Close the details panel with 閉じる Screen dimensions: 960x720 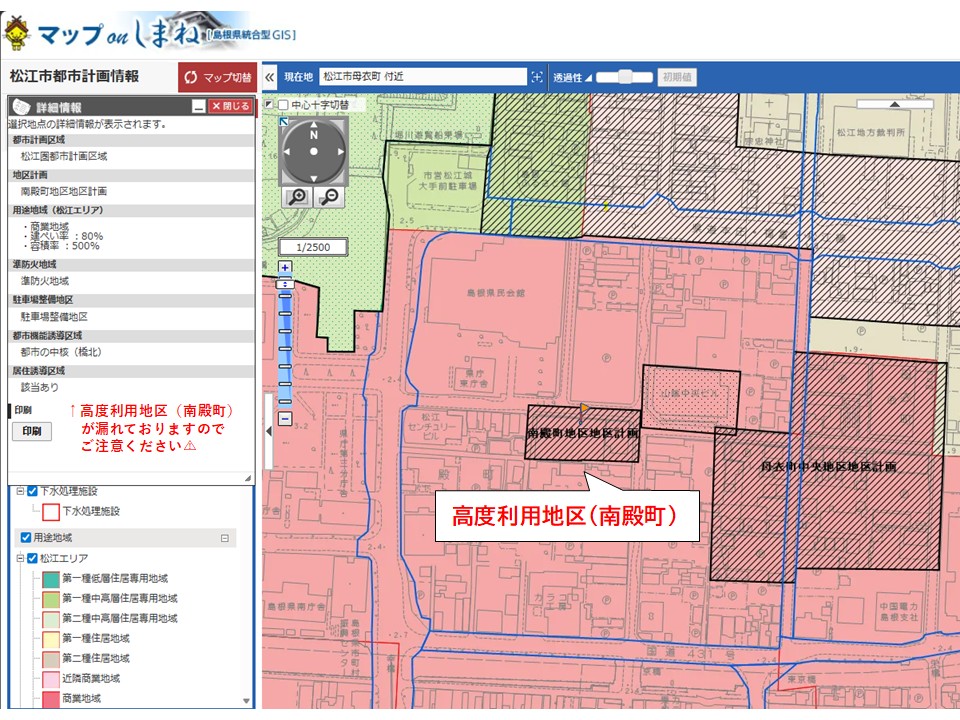(231, 106)
